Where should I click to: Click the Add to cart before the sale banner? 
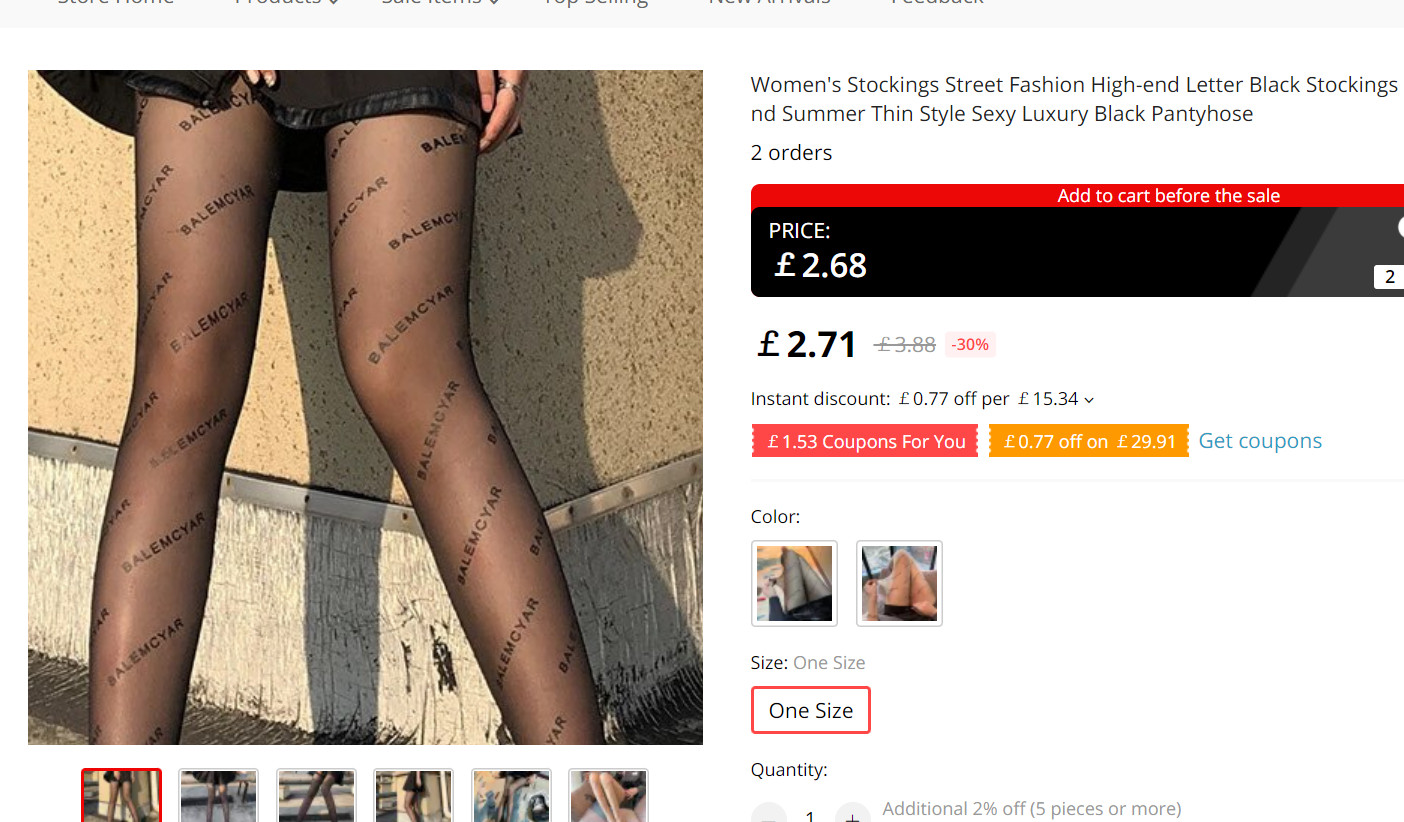(1168, 196)
